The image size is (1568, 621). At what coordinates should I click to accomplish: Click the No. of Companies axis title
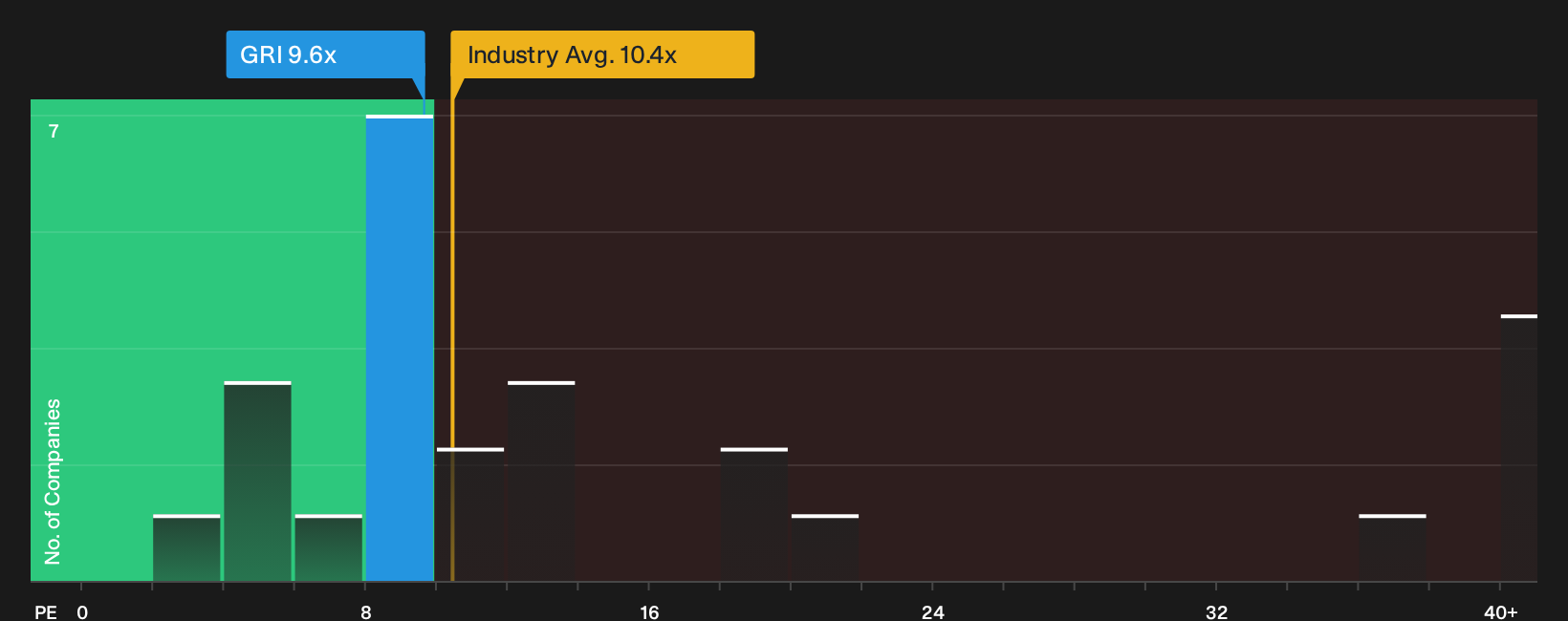[x=53, y=482]
